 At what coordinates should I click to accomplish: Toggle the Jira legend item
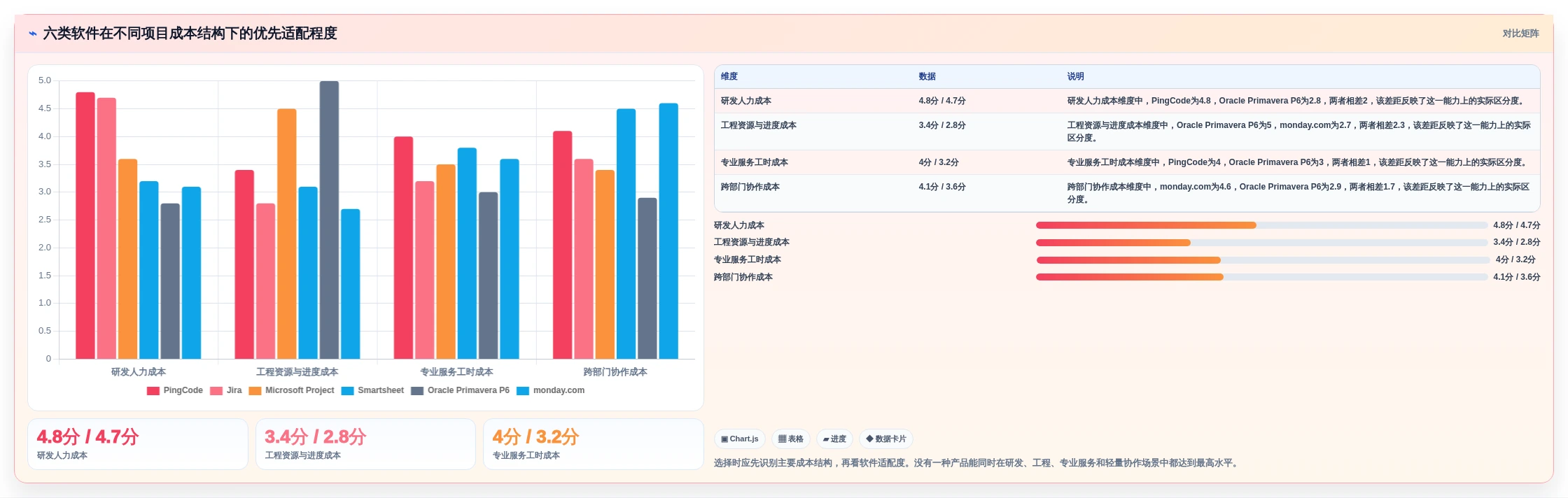(x=226, y=390)
